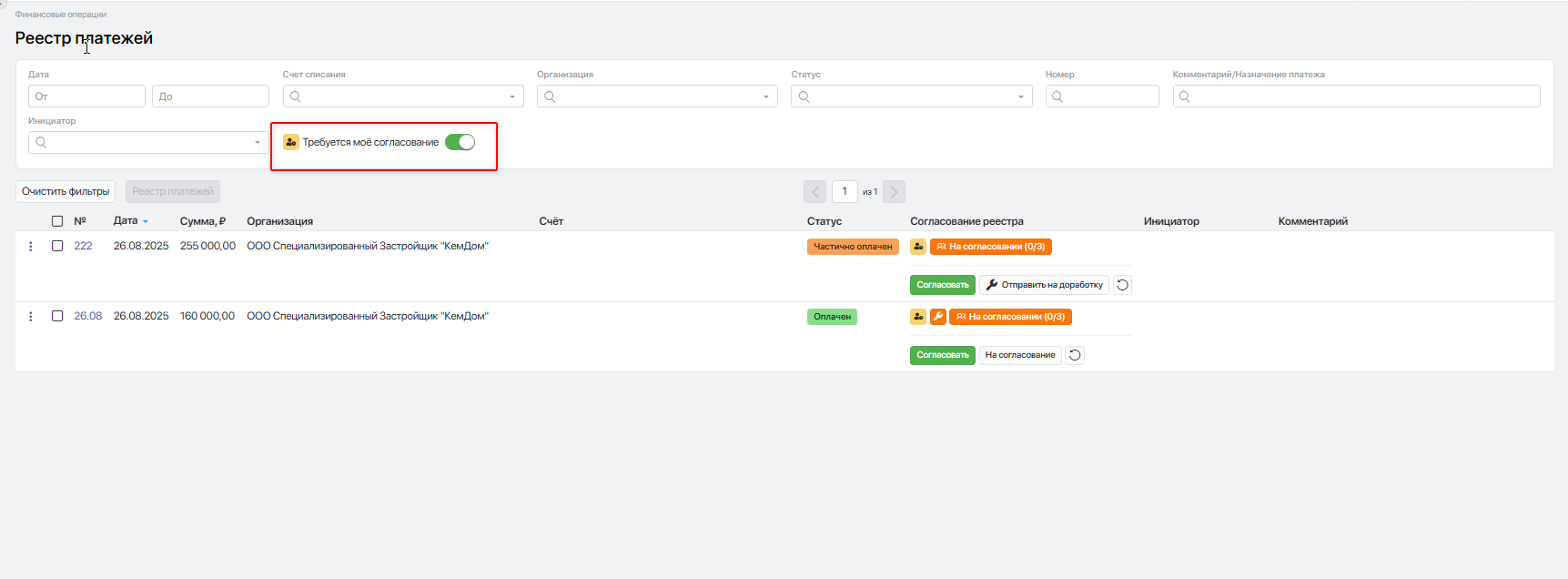Click the refresh icon in row 26.08
This screenshot has height=579, width=1568.
pos(1075,355)
